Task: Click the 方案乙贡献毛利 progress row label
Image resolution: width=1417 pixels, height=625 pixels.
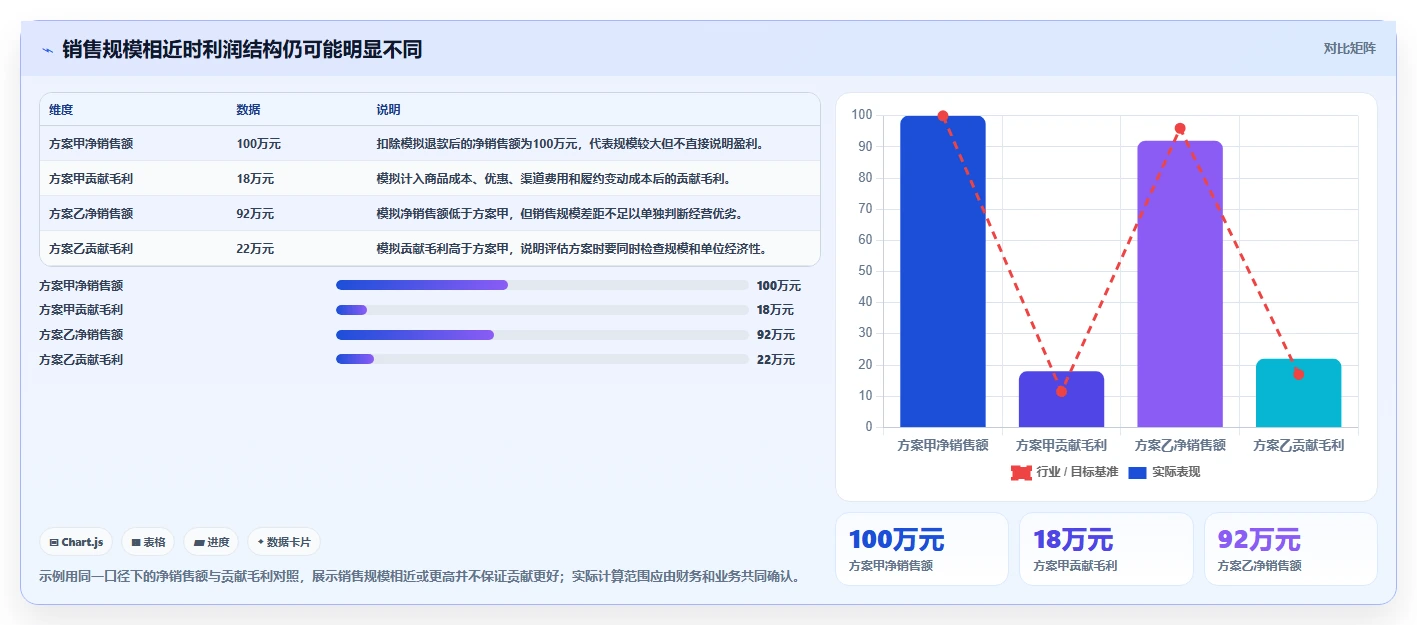Action: click(81, 360)
